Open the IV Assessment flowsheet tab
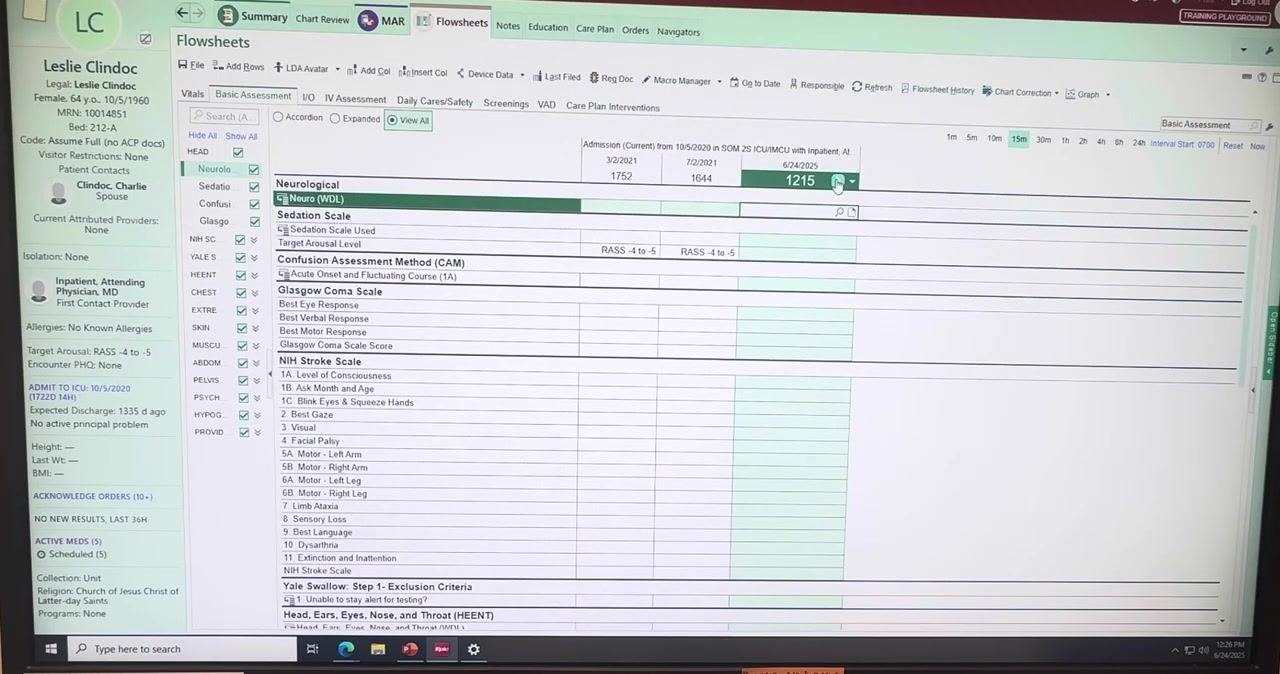 tap(355, 99)
